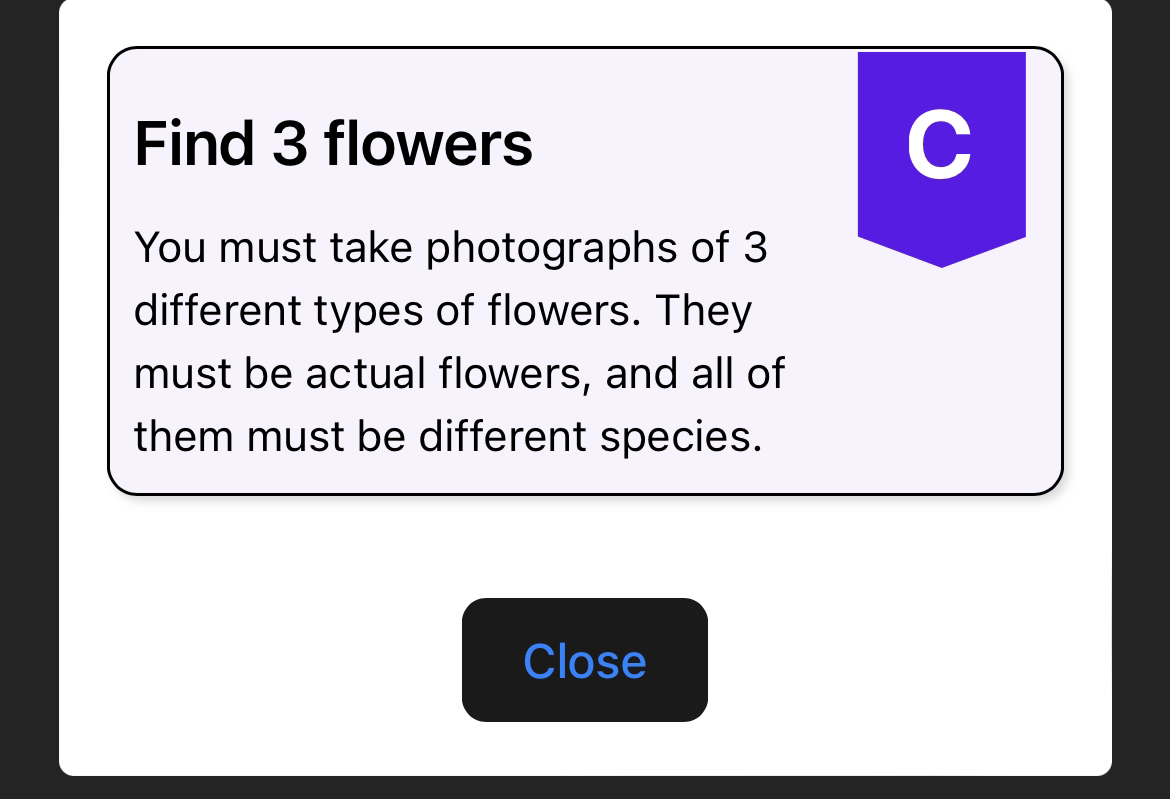Click the white letter C

(x=939, y=145)
